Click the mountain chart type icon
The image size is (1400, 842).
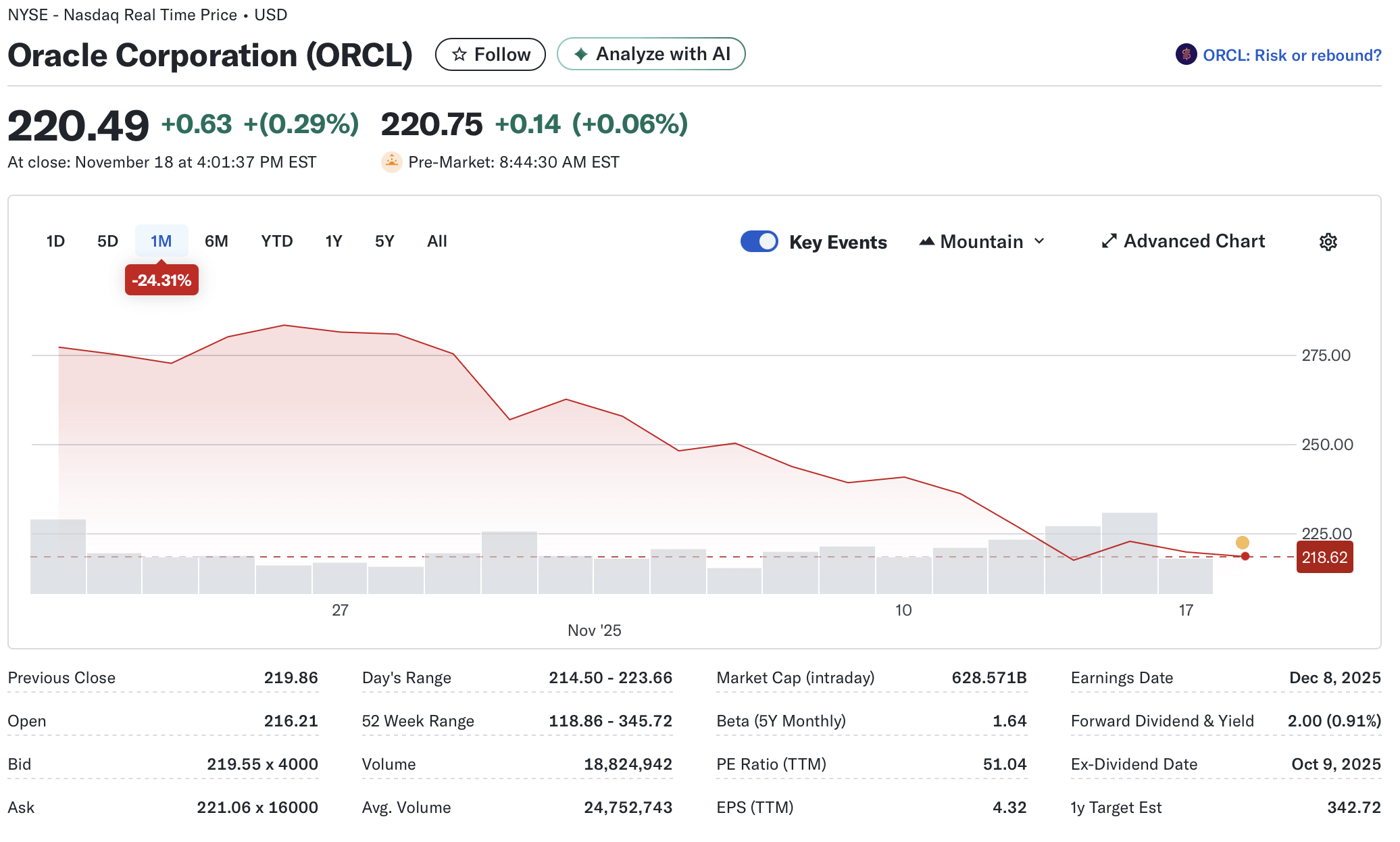(927, 241)
